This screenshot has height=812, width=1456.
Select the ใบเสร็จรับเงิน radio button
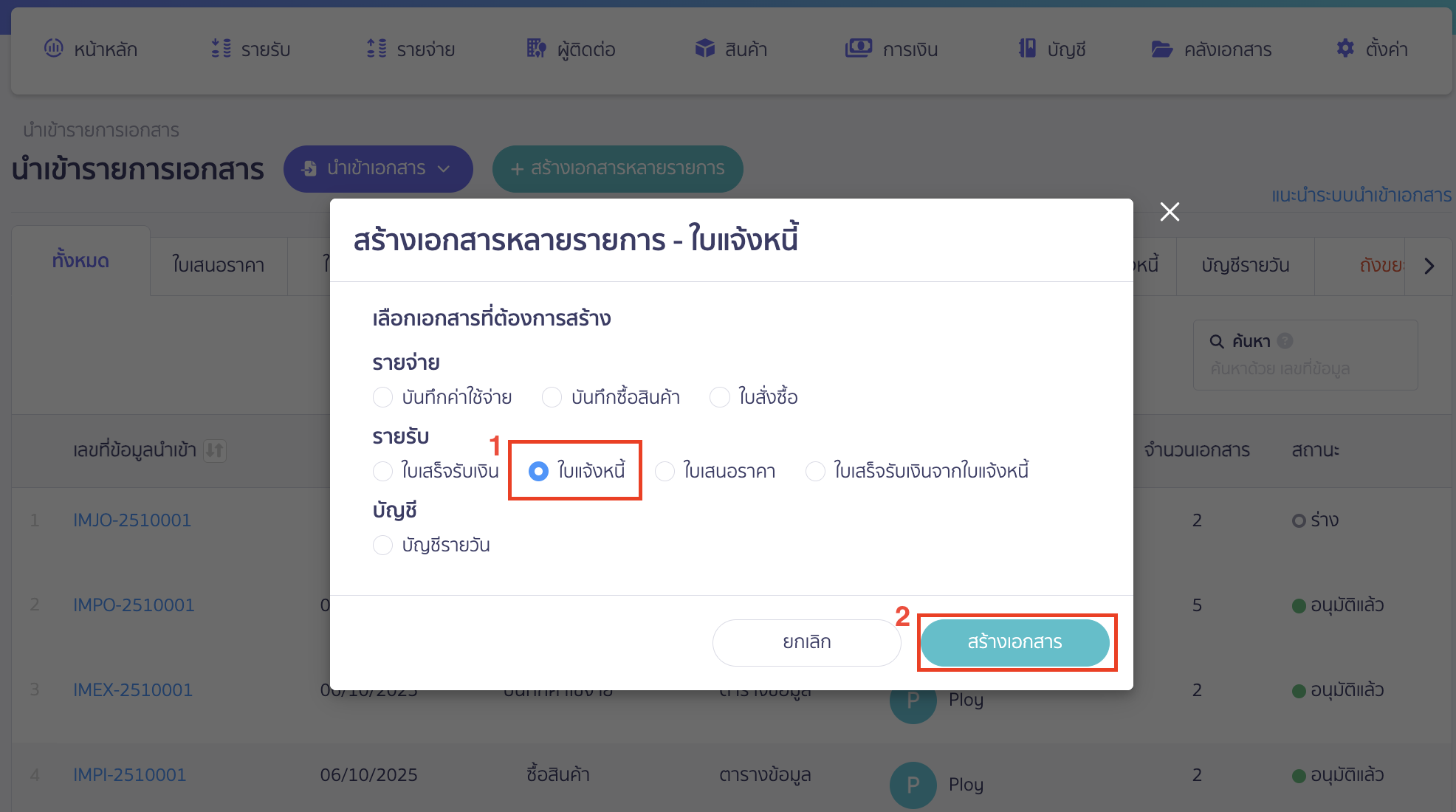pos(383,471)
